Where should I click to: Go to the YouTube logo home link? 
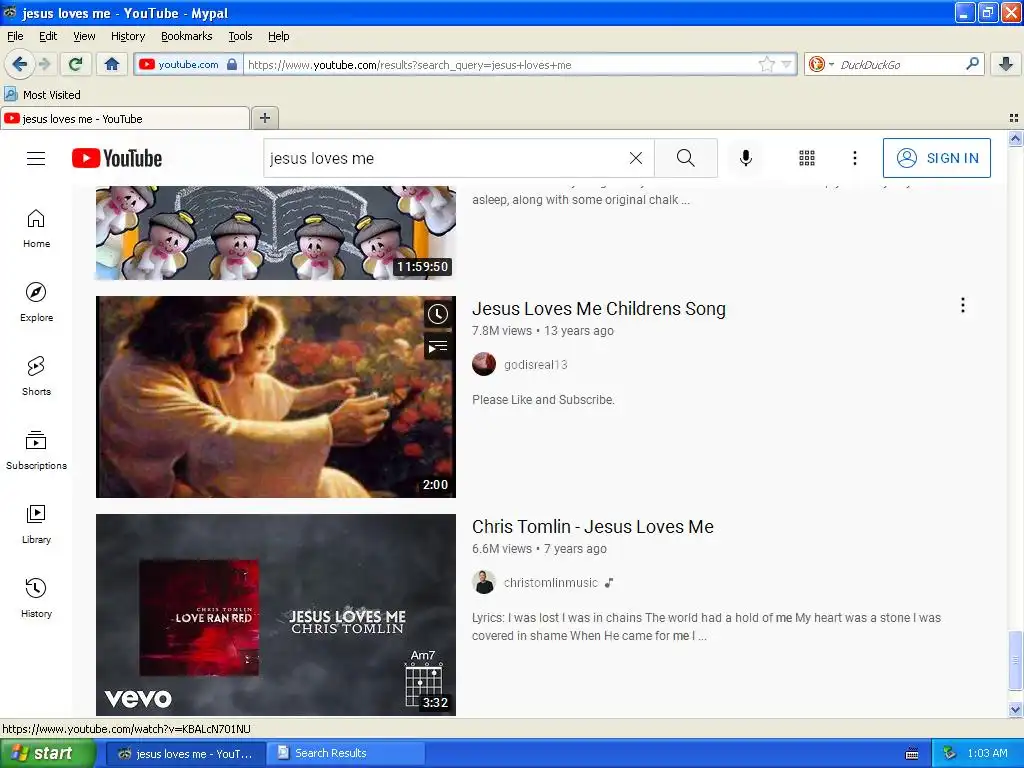point(117,158)
